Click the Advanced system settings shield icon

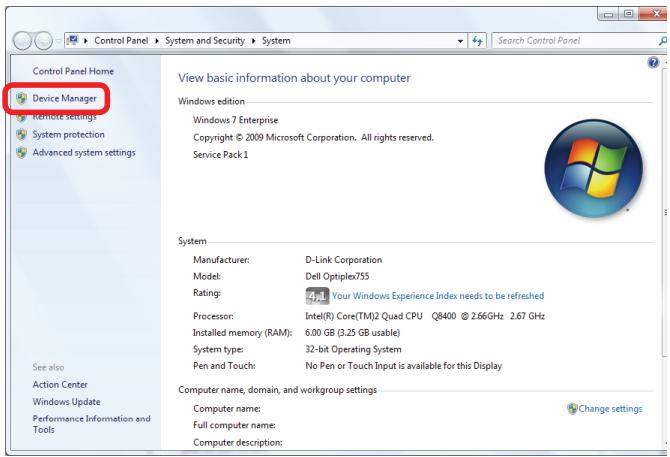coord(21,152)
